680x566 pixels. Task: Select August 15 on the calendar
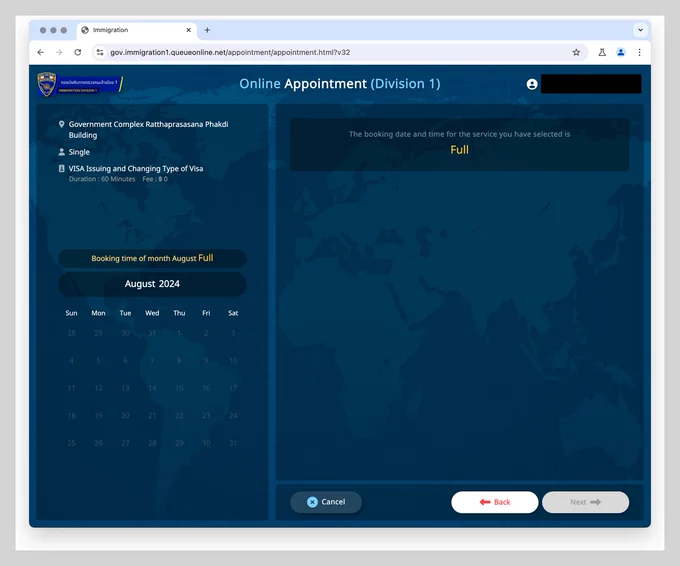coord(179,388)
